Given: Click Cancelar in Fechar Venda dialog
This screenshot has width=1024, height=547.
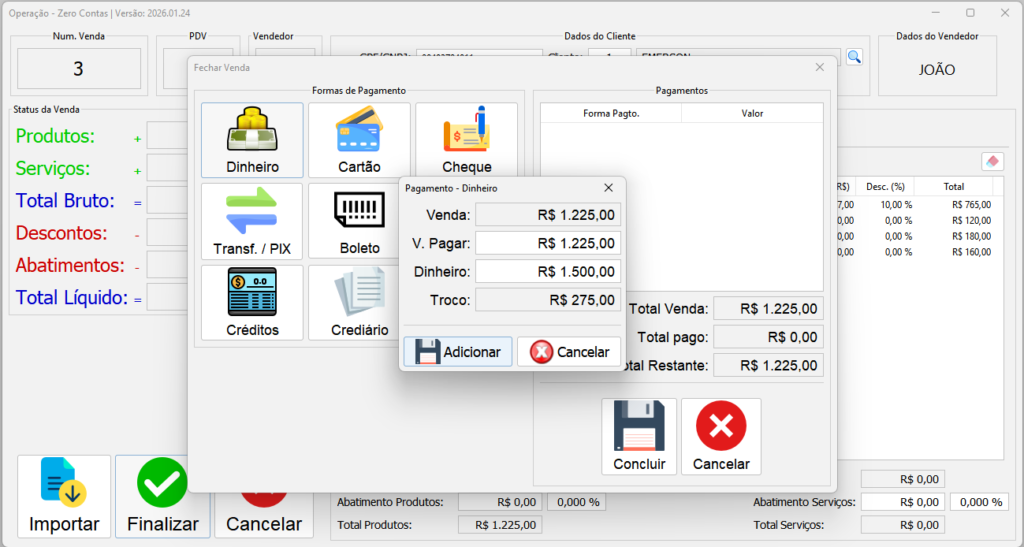Looking at the screenshot, I should (720, 436).
